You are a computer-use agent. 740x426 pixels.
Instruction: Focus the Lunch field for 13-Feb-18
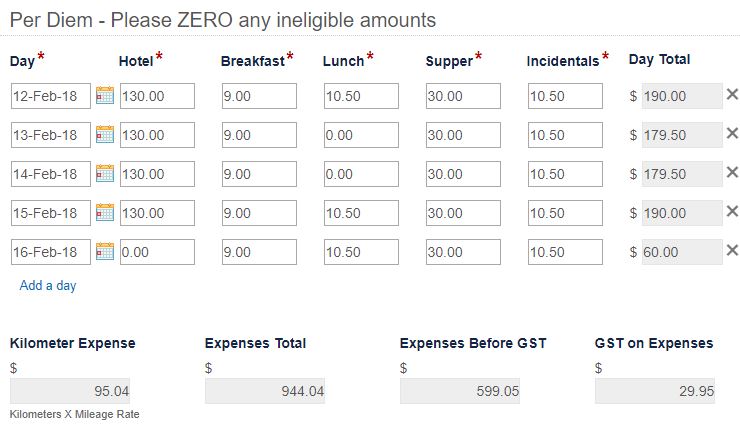click(x=361, y=135)
